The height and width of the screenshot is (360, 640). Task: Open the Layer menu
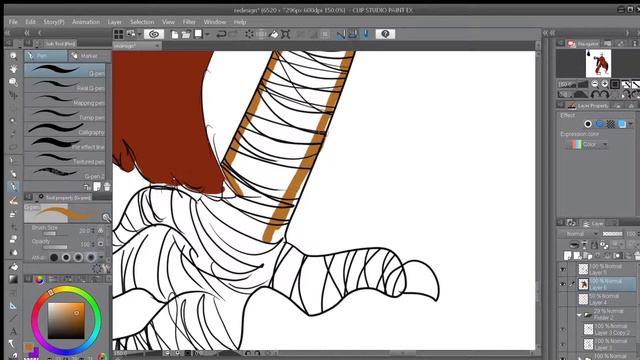pyautogui.click(x=115, y=22)
